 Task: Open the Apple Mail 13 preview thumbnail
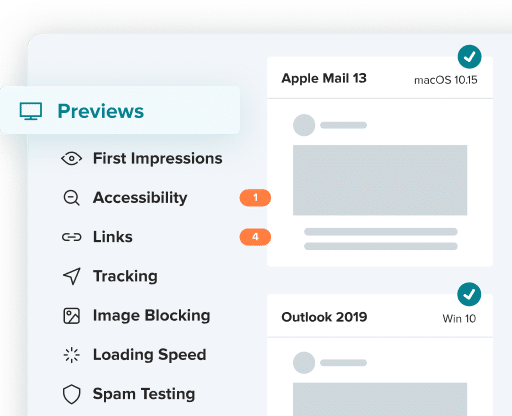click(x=380, y=182)
